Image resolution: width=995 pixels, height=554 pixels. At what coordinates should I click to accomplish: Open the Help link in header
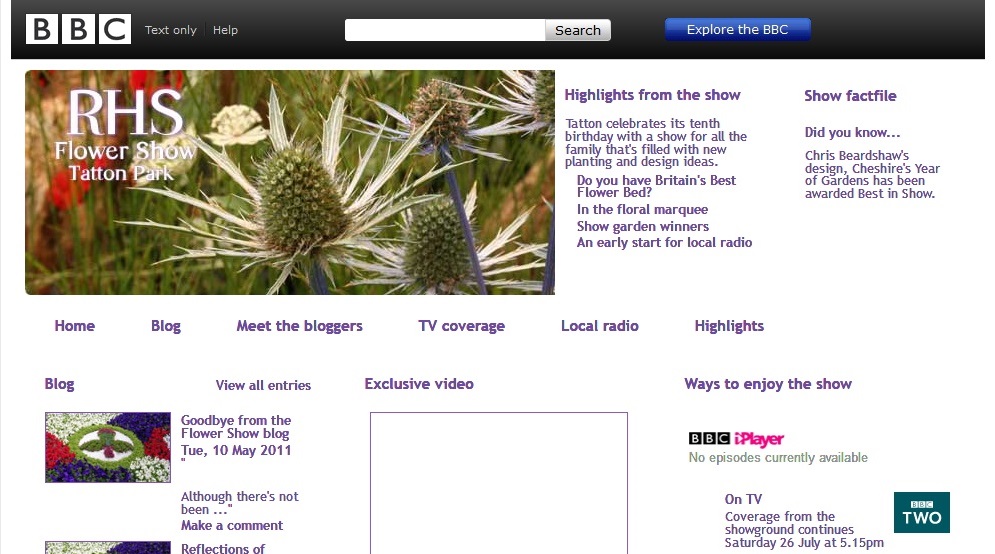click(x=225, y=30)
